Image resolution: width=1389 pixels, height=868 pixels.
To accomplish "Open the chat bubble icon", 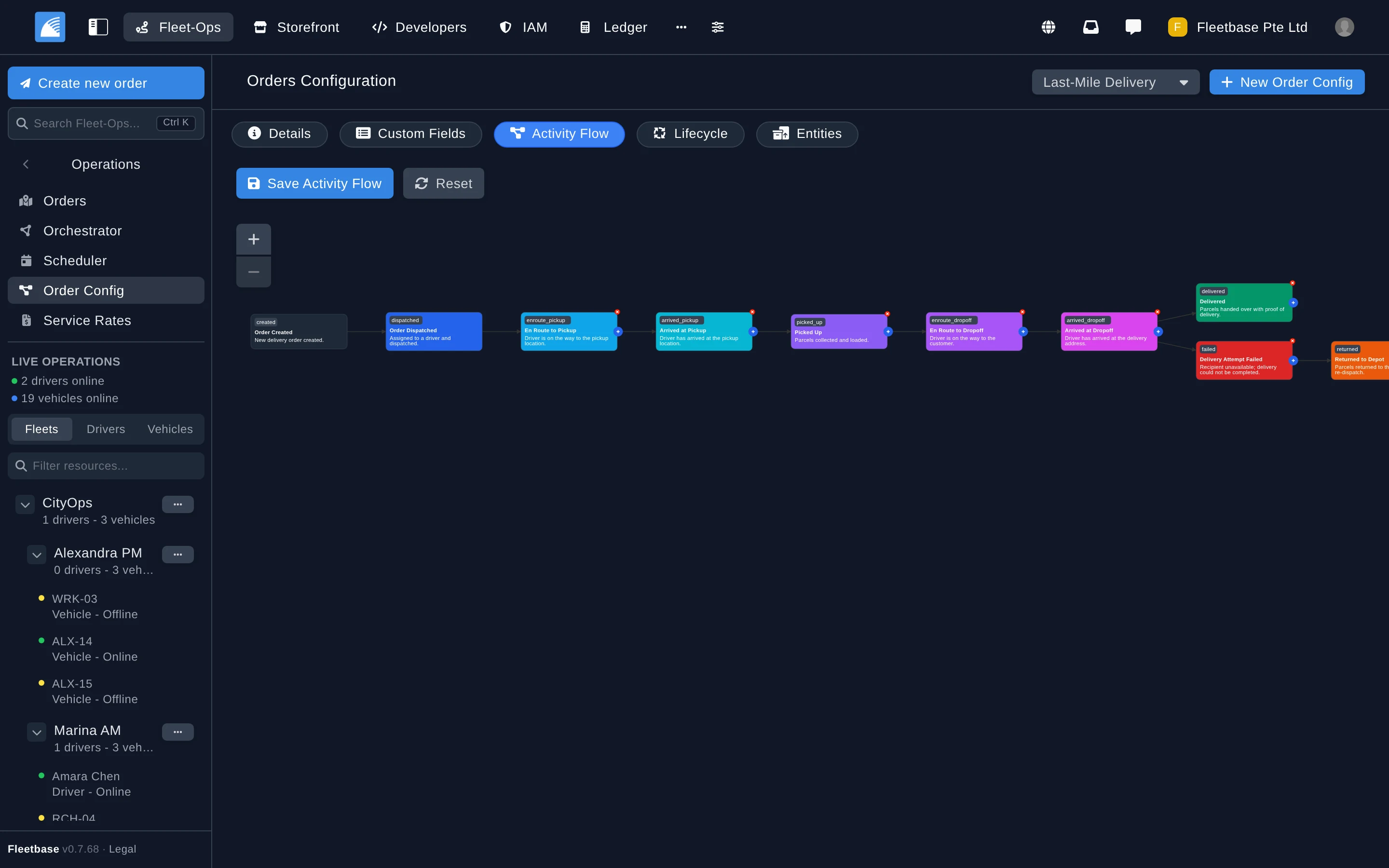I will [x=1133, y=27].
